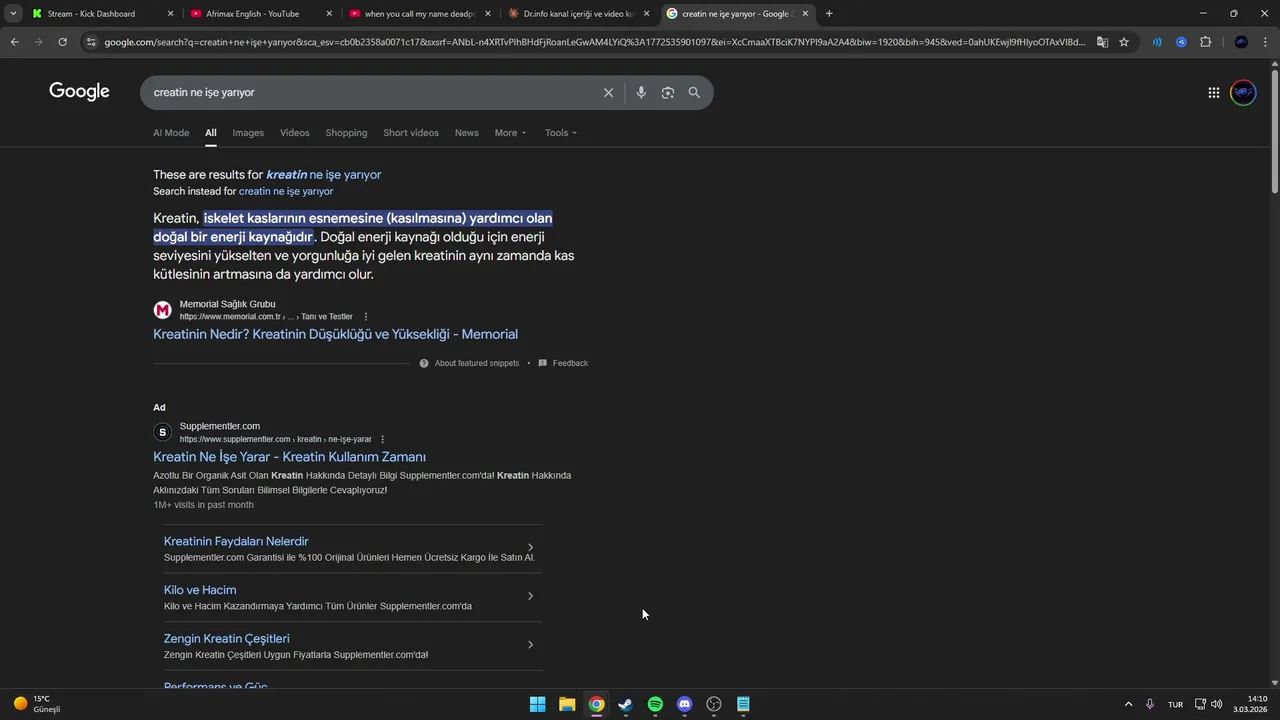Expand the Kreatinin Faydaları Nelerdir sitelink
Viewport: 1280px width, 720px height.
coord(530,548)
